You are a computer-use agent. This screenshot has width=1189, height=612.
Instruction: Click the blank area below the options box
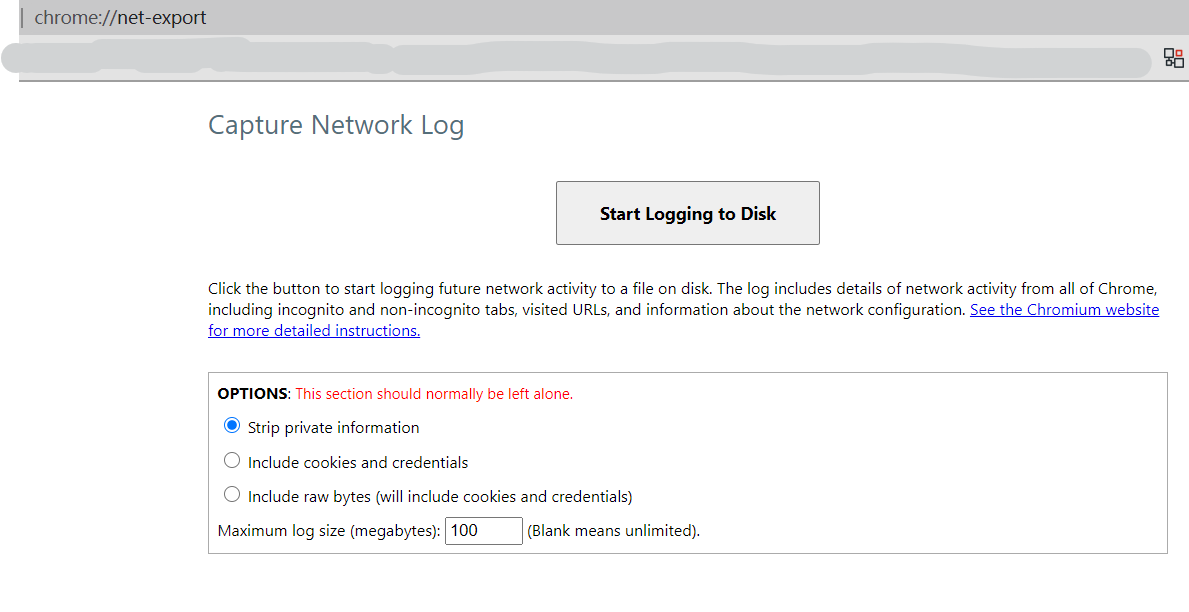[687, 582]
